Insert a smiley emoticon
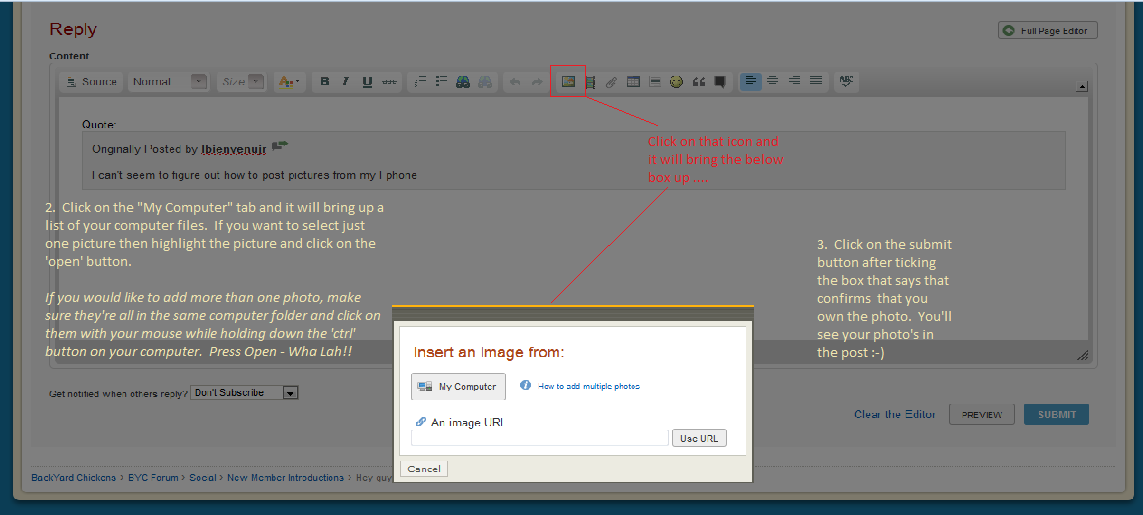The height and width of the screenshot is (515, 1143). [x=677, y=82]
